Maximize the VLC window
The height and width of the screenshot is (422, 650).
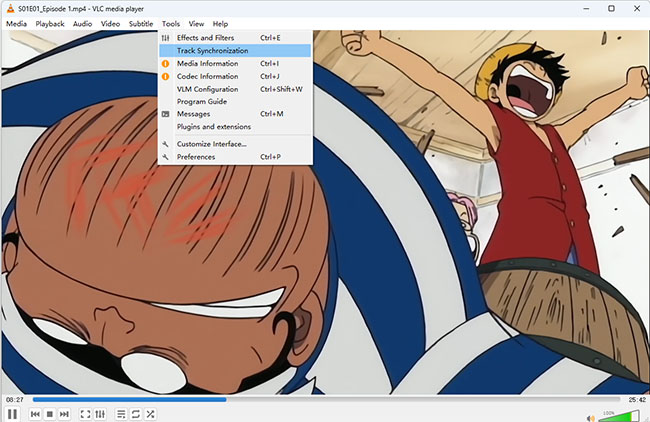pyautogui.click(x=611, y=8)
